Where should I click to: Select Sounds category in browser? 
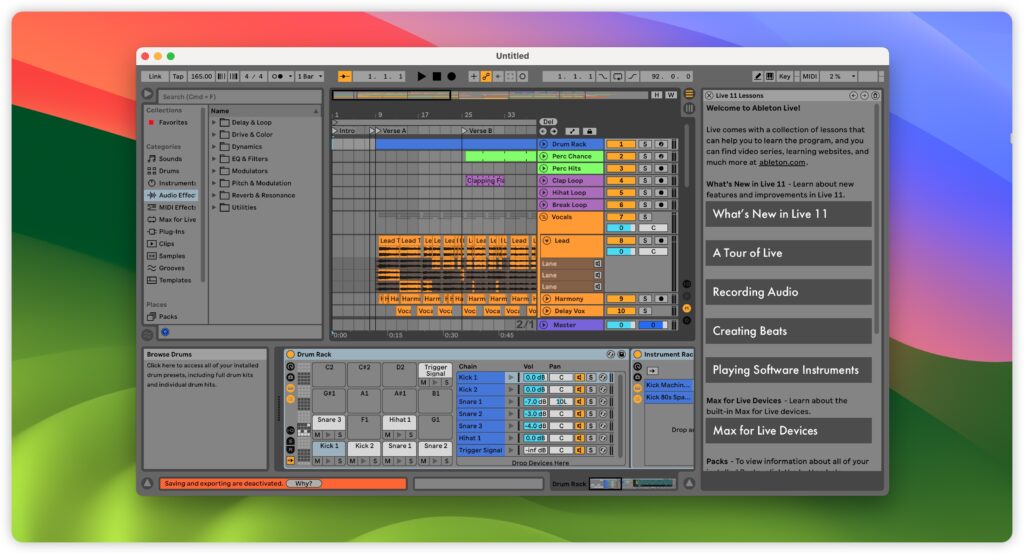click(x=170, y=159)
